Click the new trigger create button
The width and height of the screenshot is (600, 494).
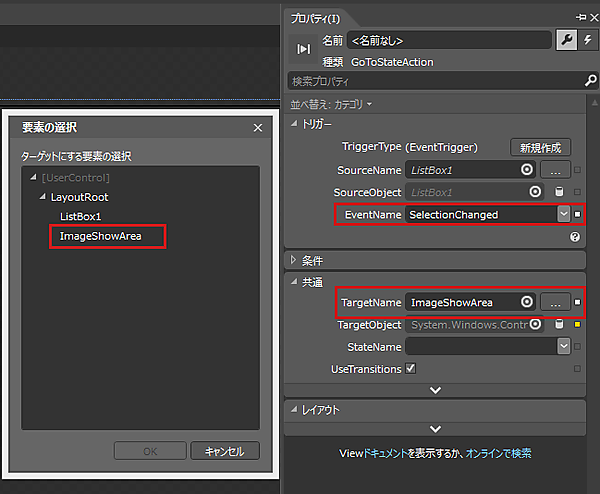coord(540,147)
